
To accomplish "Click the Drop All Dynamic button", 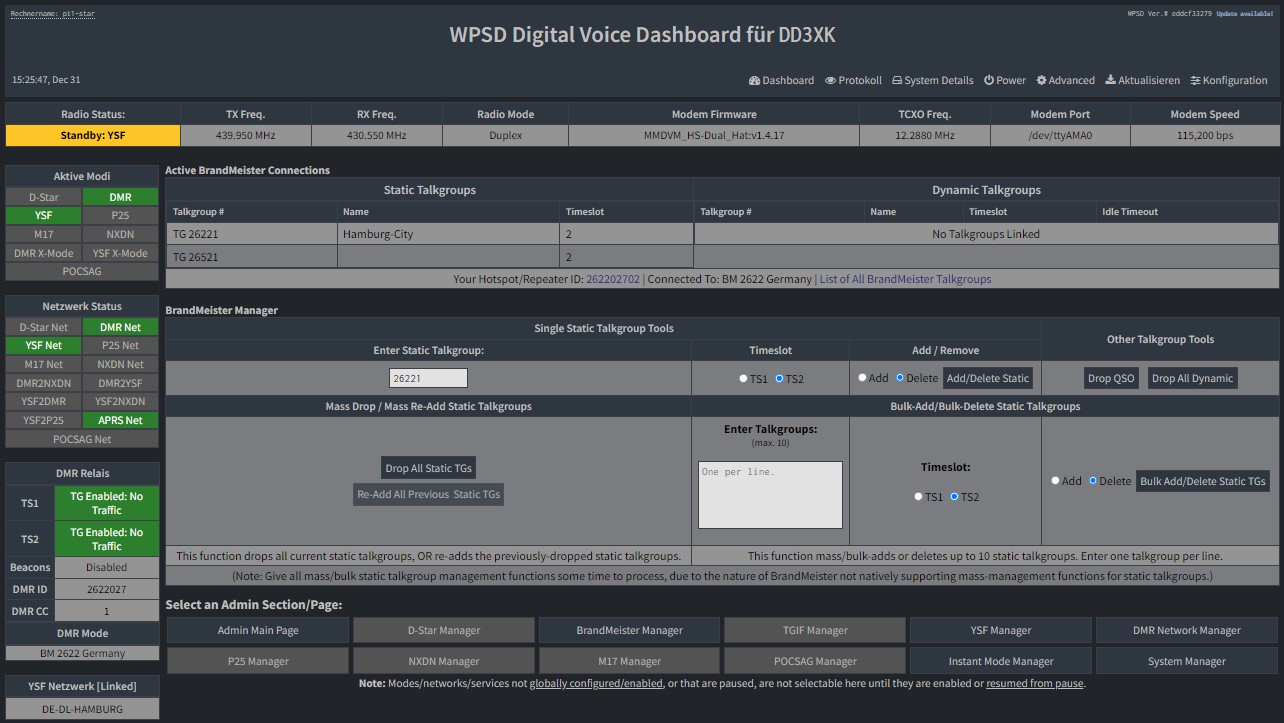I will pos(1193,378).
